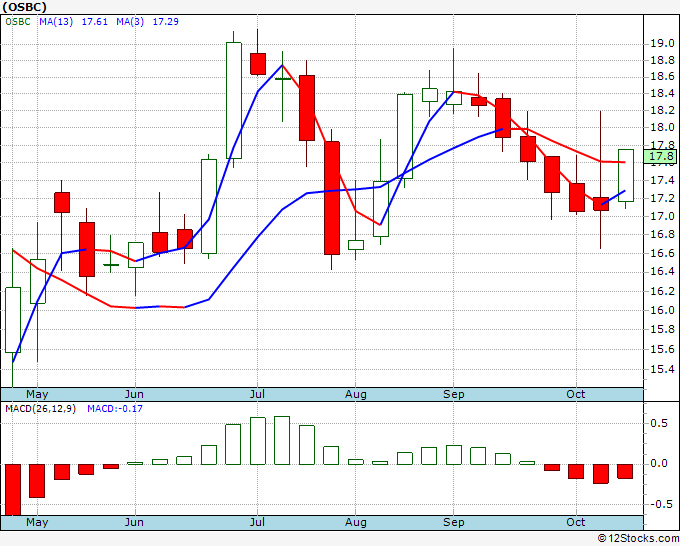Click the tallest green MACD histogram bar
Image resolution: width=680 pixels, height=546 pixels.
point(282,441)
